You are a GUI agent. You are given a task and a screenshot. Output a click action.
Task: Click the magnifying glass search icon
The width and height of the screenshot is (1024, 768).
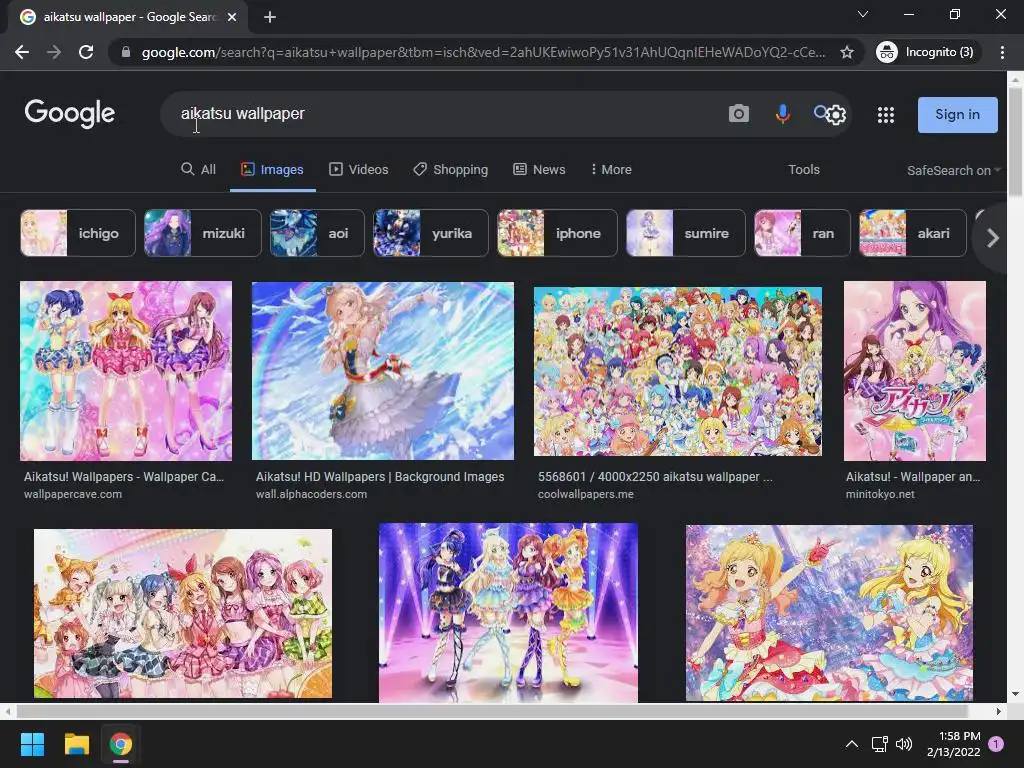[820, 112]
